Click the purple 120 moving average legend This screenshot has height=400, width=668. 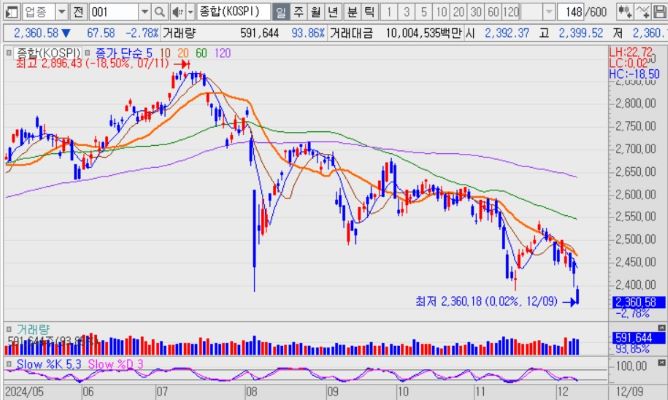[x=222, y=53]
